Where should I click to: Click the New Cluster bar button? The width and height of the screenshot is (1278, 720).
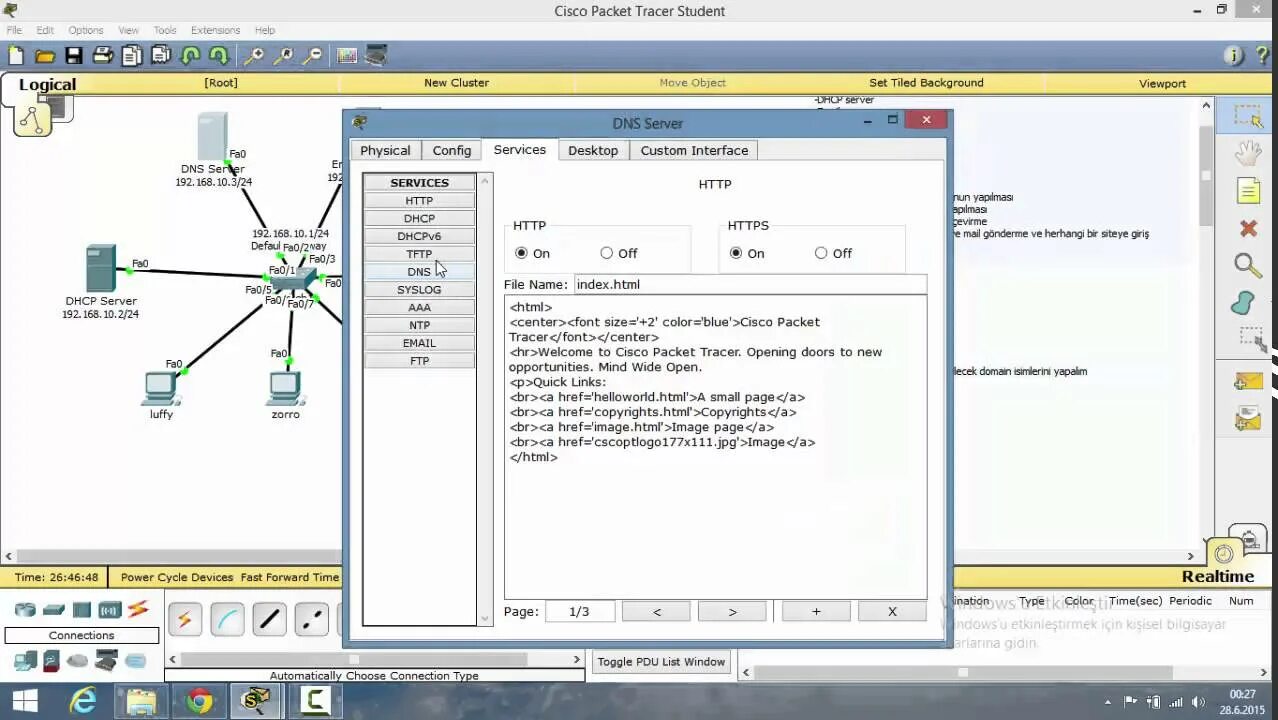point(456,83)
